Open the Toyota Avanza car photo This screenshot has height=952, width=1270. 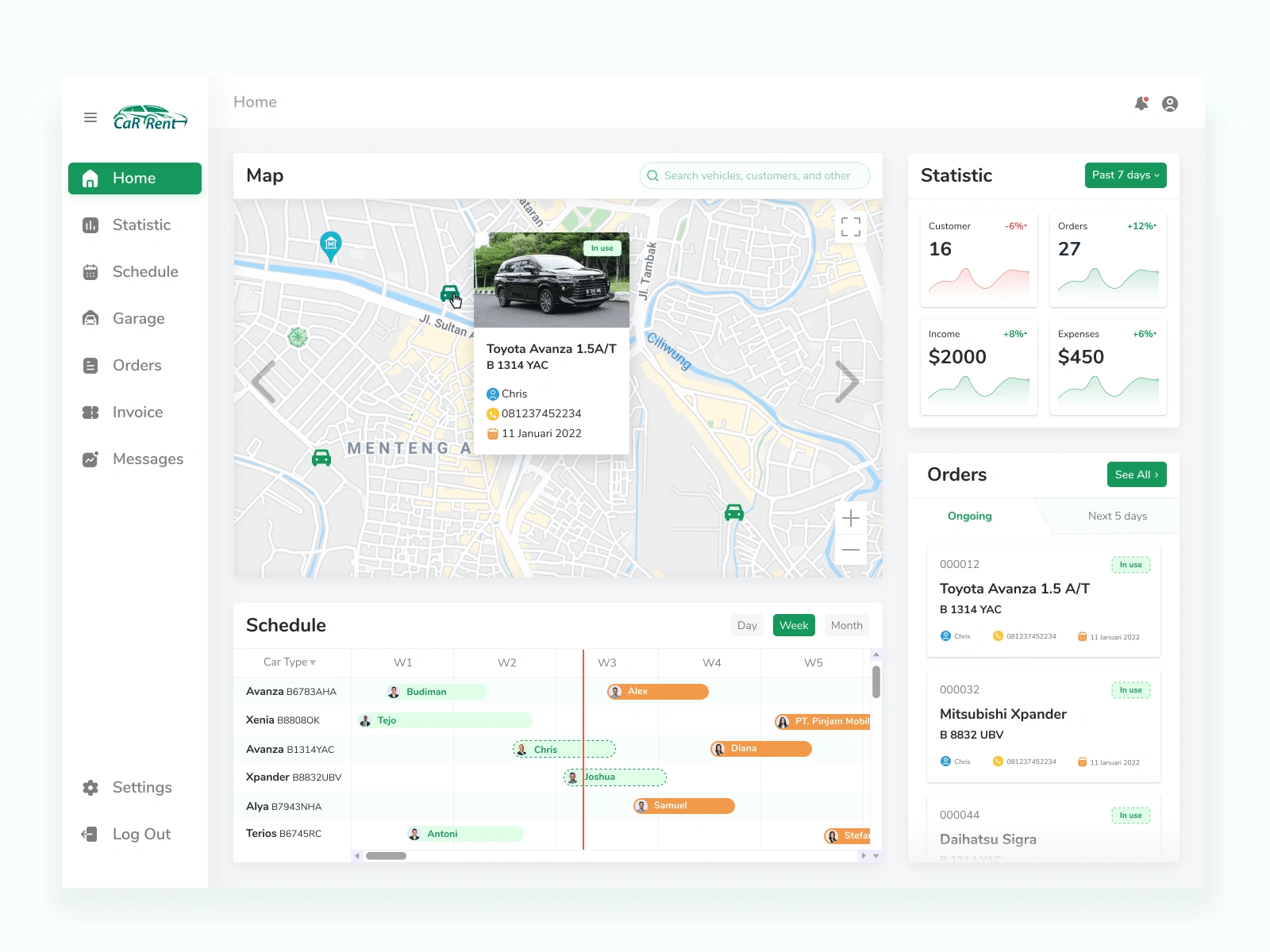point(552,280)
